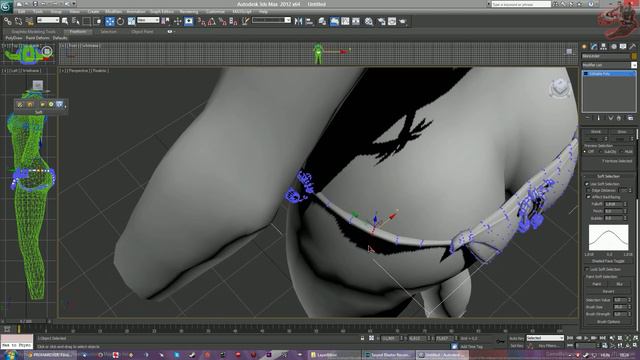The image size is (640, 360).
Task: Toggle Affect Backfacing checkbox
Action: click(589, 197)
